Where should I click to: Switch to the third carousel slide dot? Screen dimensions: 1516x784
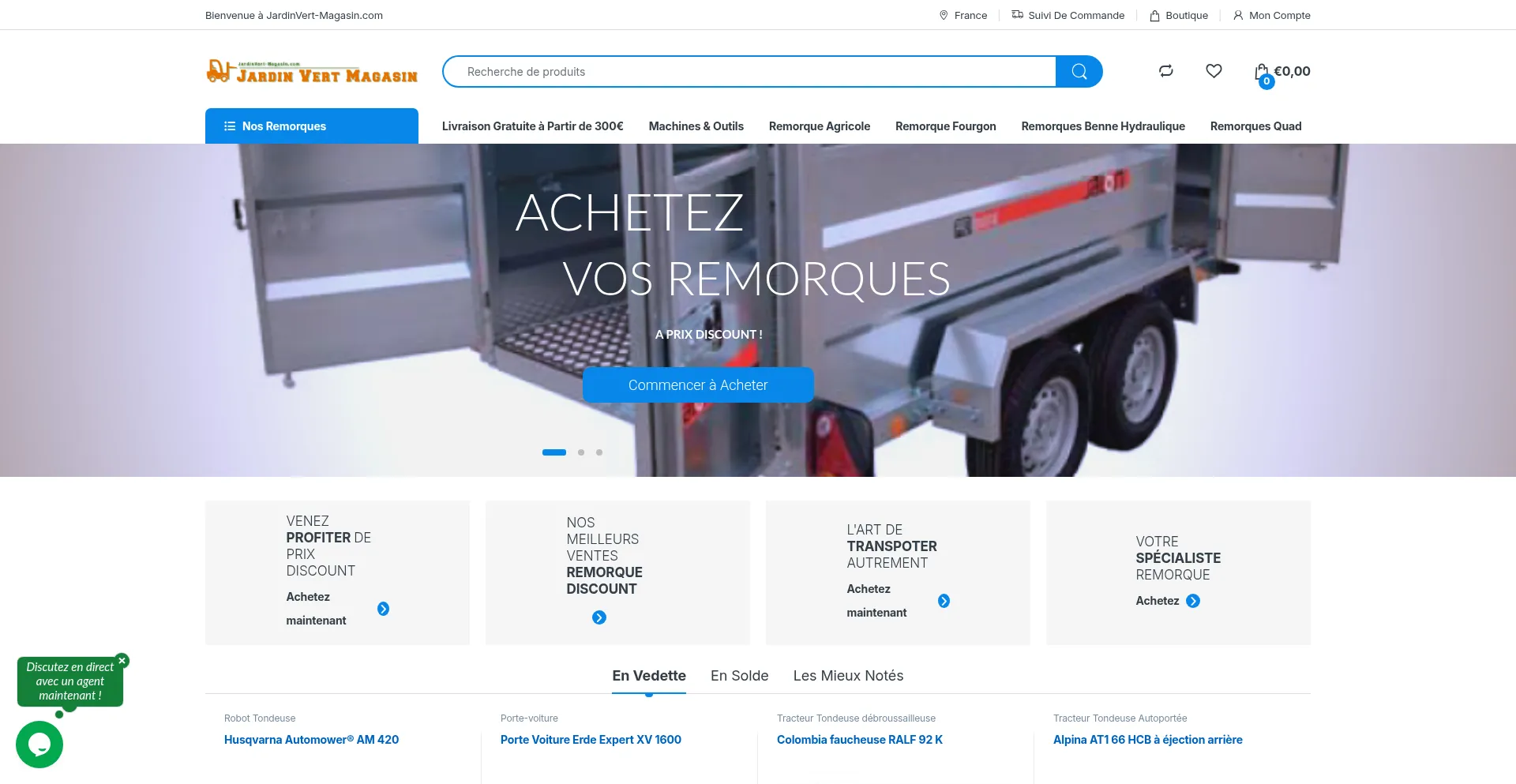599,452
